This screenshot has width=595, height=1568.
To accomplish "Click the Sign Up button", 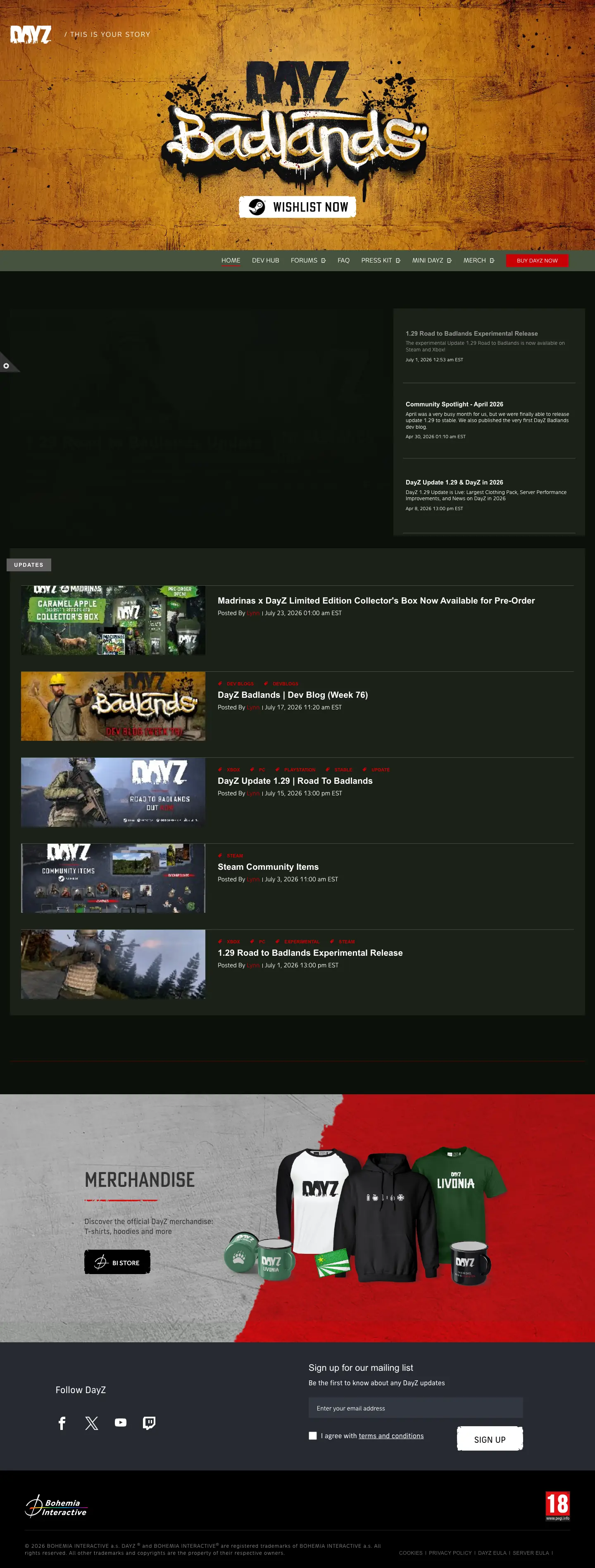I will (x=490, y=1439).
